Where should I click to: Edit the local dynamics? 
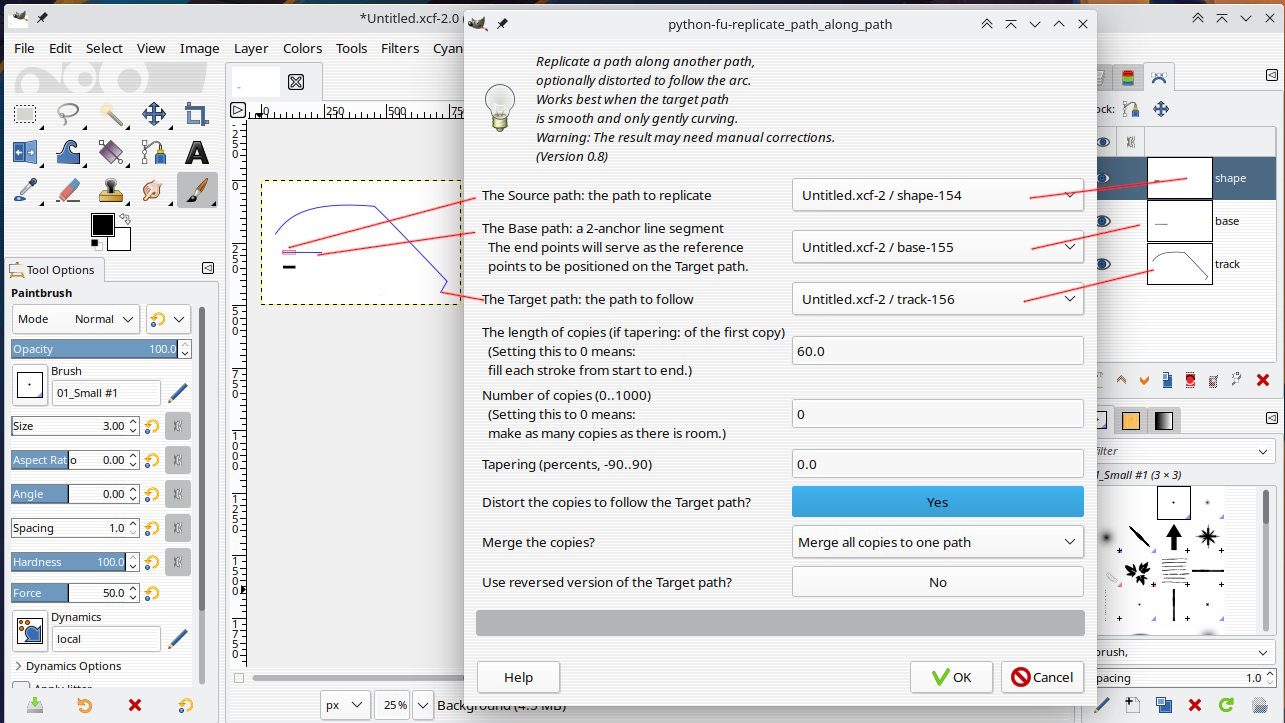tap(178, 639)
